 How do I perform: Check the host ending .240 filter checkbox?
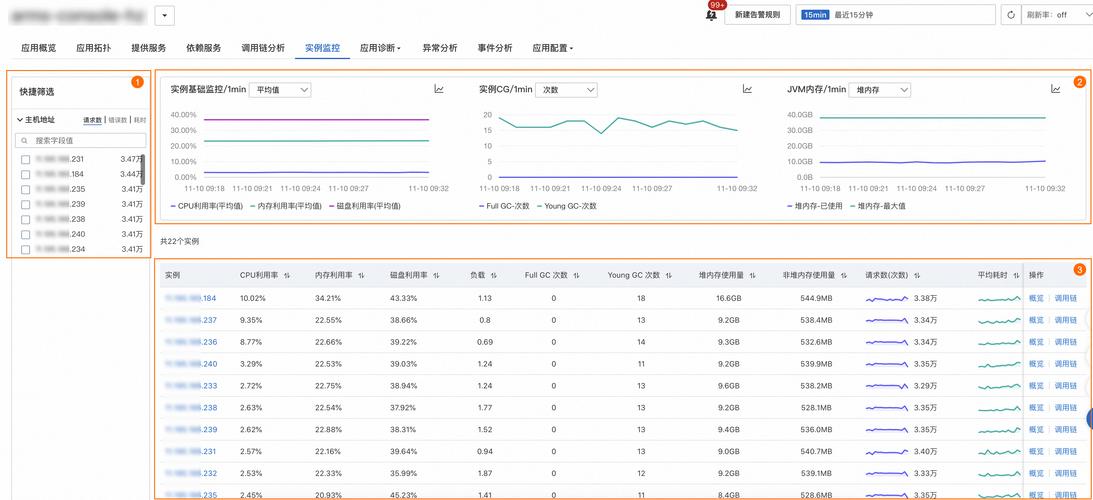coord(25,234)
